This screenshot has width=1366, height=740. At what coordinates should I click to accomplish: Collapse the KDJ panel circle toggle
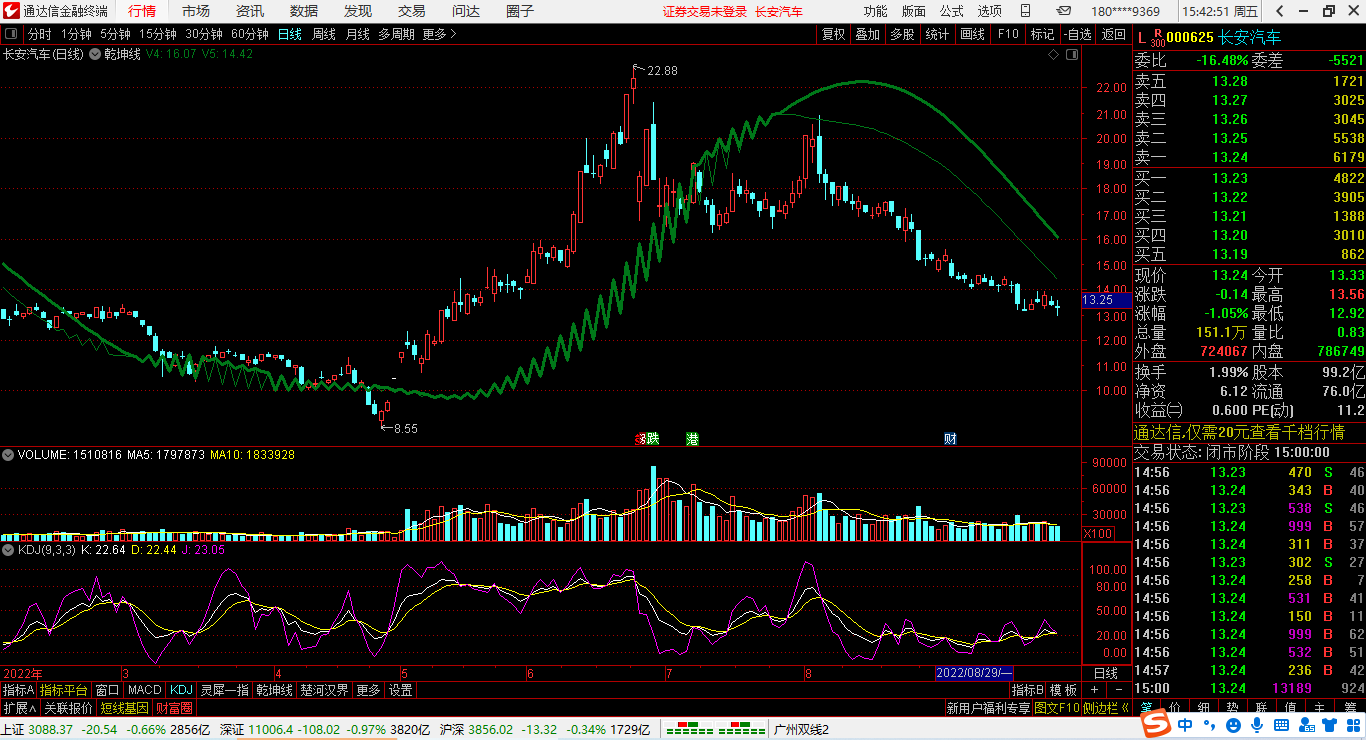click(x=8, y=549)
